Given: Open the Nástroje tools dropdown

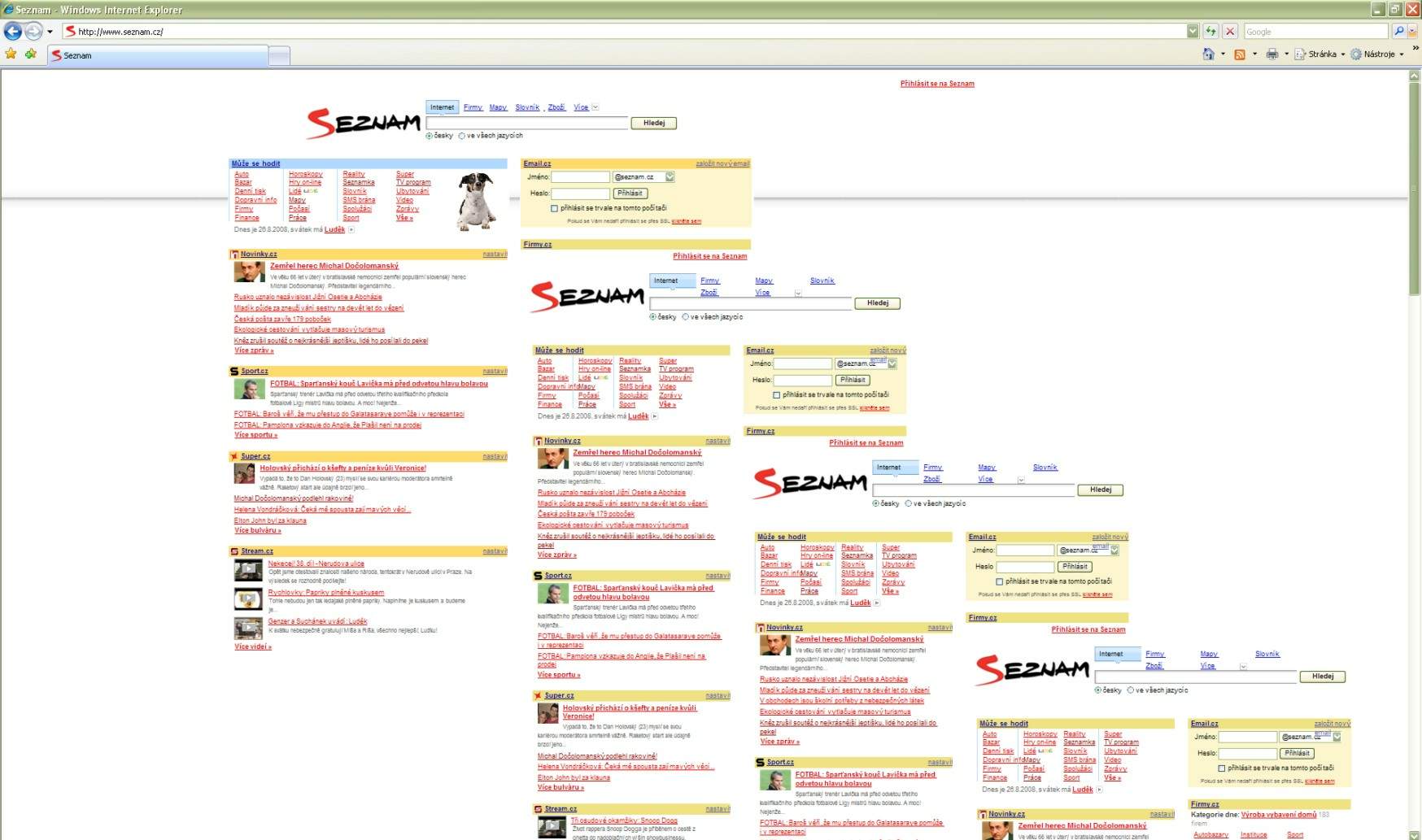Looking at the screenshot, I should (x=1377, y=54).
